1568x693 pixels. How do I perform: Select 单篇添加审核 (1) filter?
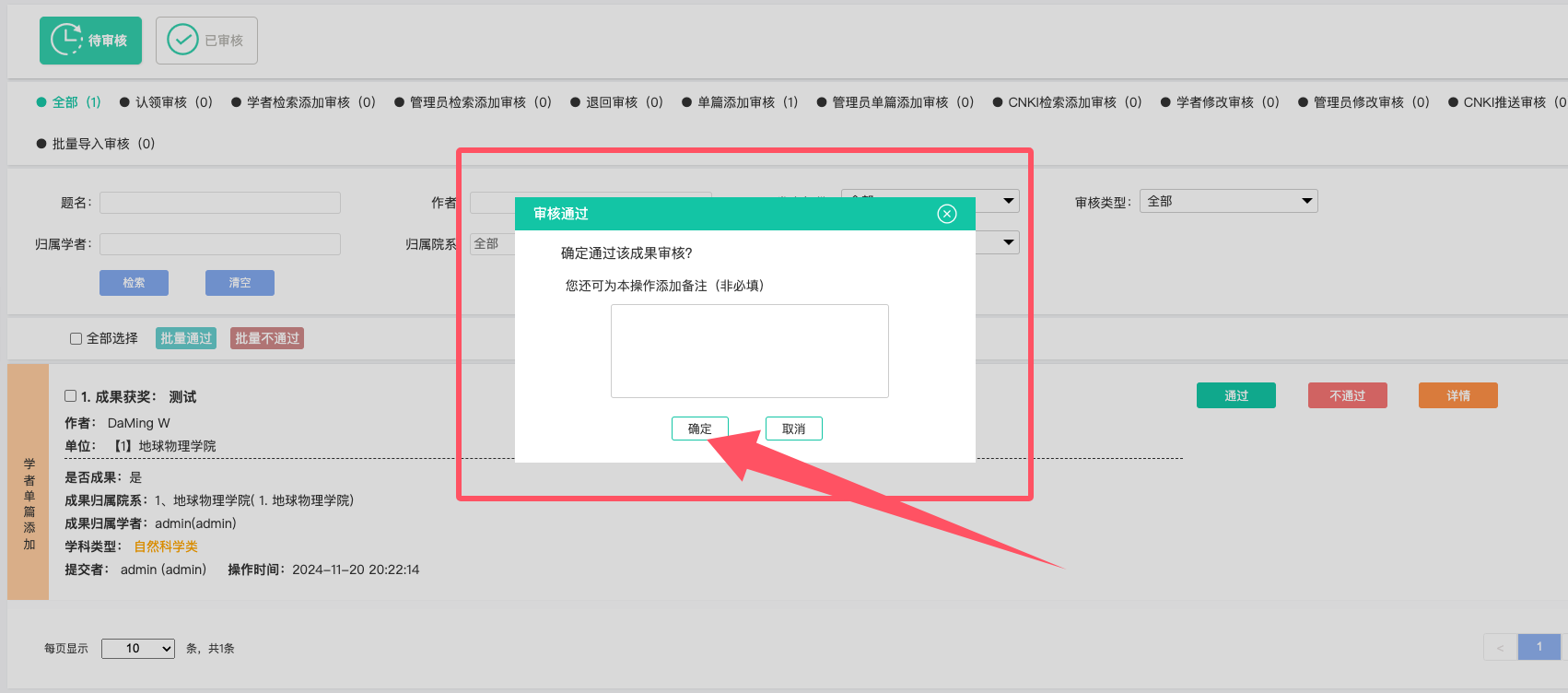[x=740, y=102]
